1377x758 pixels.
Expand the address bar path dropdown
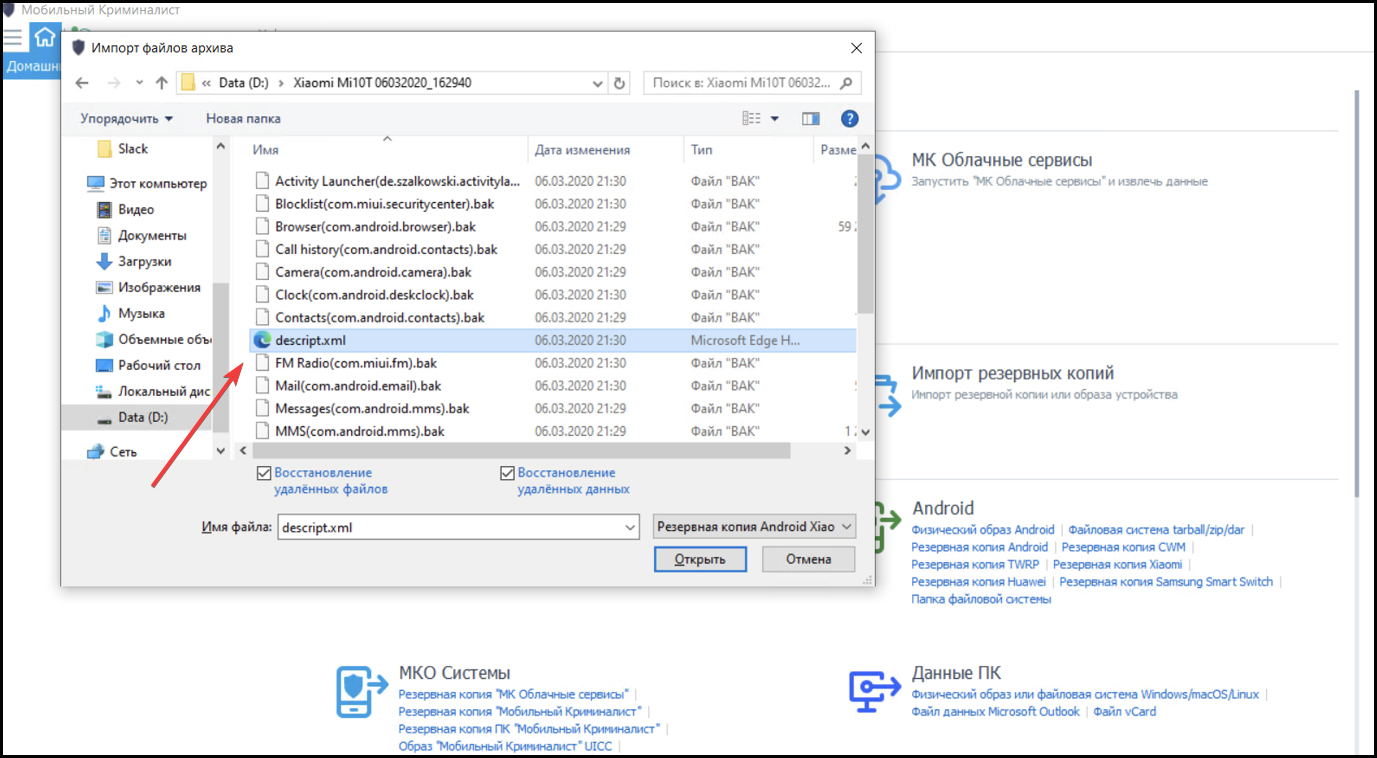[x=598, y=83]
